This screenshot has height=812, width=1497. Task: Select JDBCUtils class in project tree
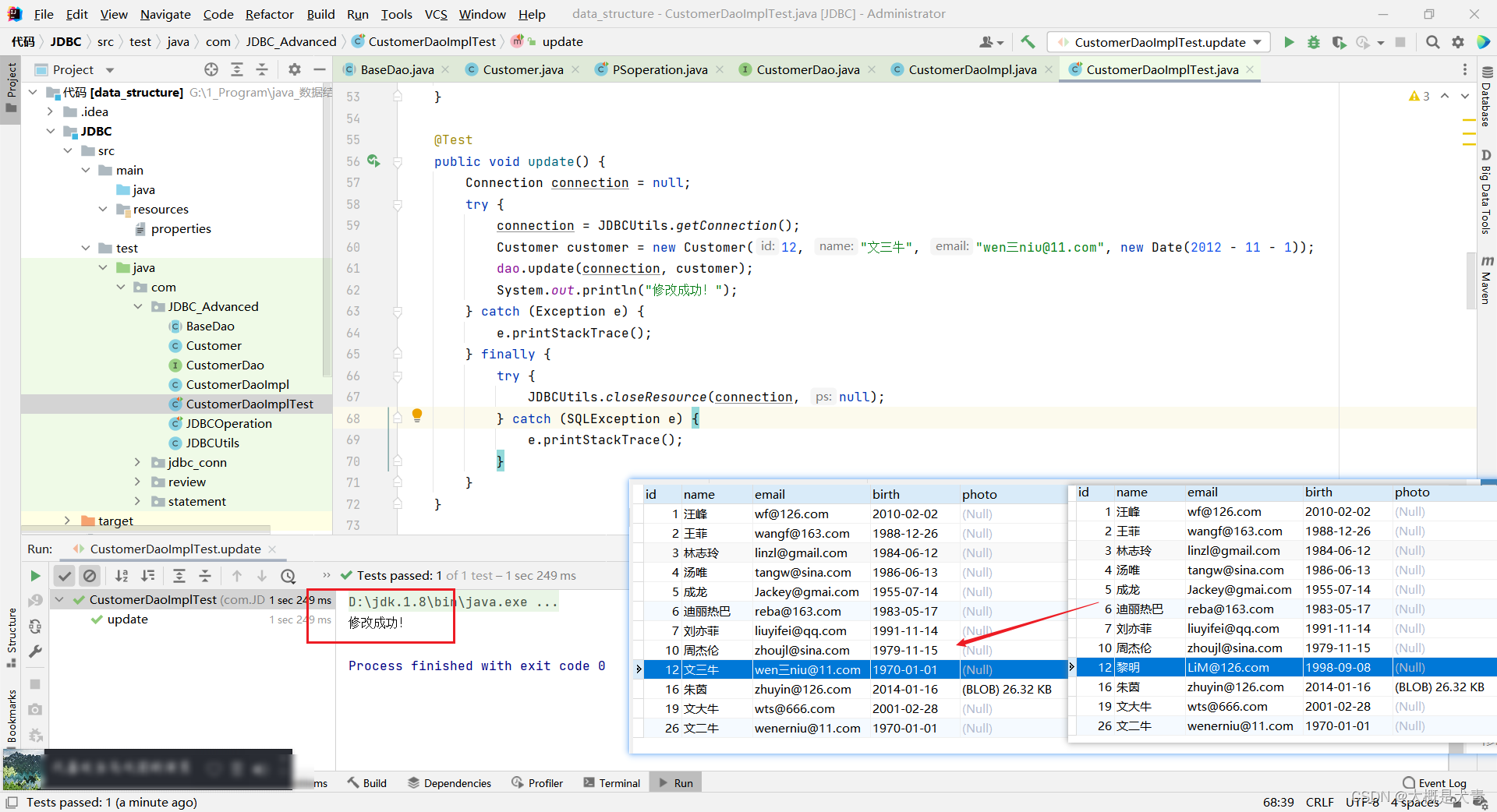tap(212, 443)
